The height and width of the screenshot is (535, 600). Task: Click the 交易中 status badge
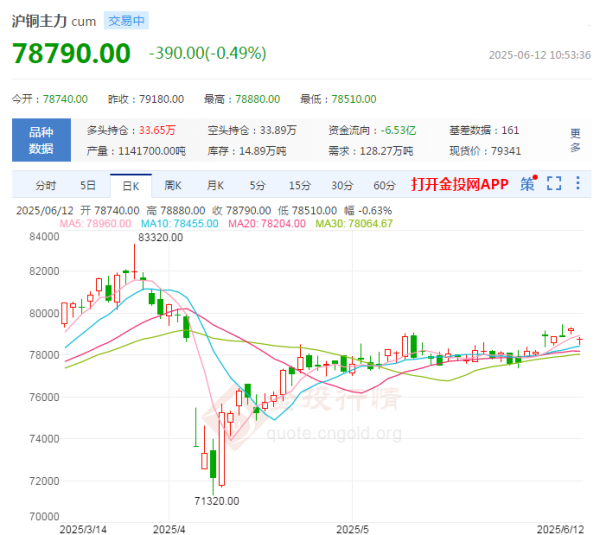pos(127,20)
